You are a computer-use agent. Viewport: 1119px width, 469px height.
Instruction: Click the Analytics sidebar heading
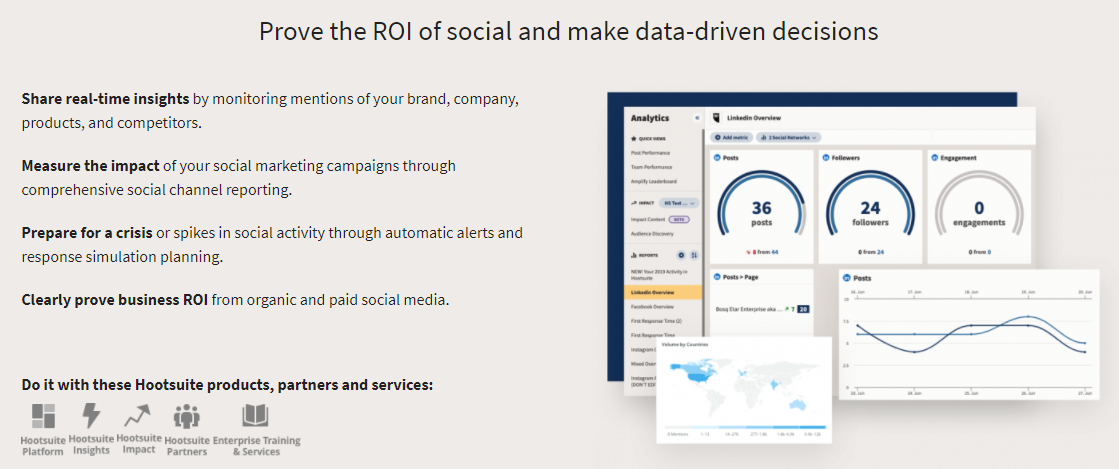(x=649, y=118)
